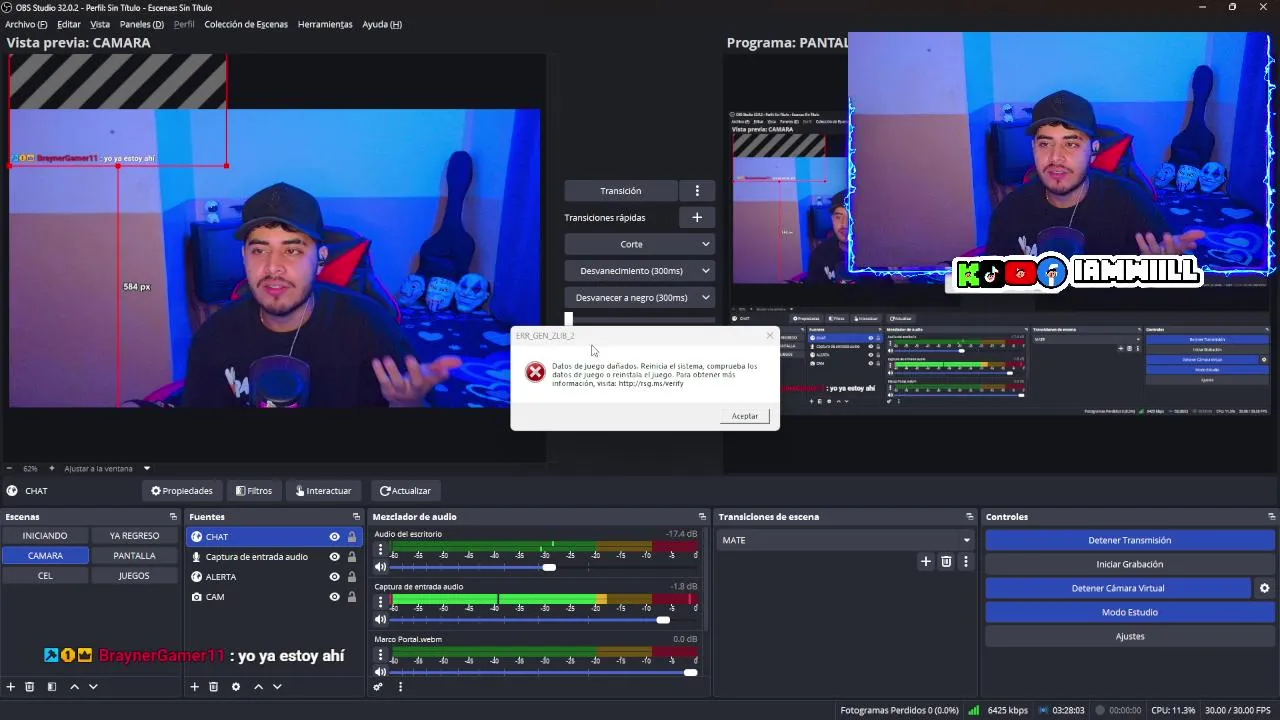Add quick transition with plus button

[x=697, y=217]
